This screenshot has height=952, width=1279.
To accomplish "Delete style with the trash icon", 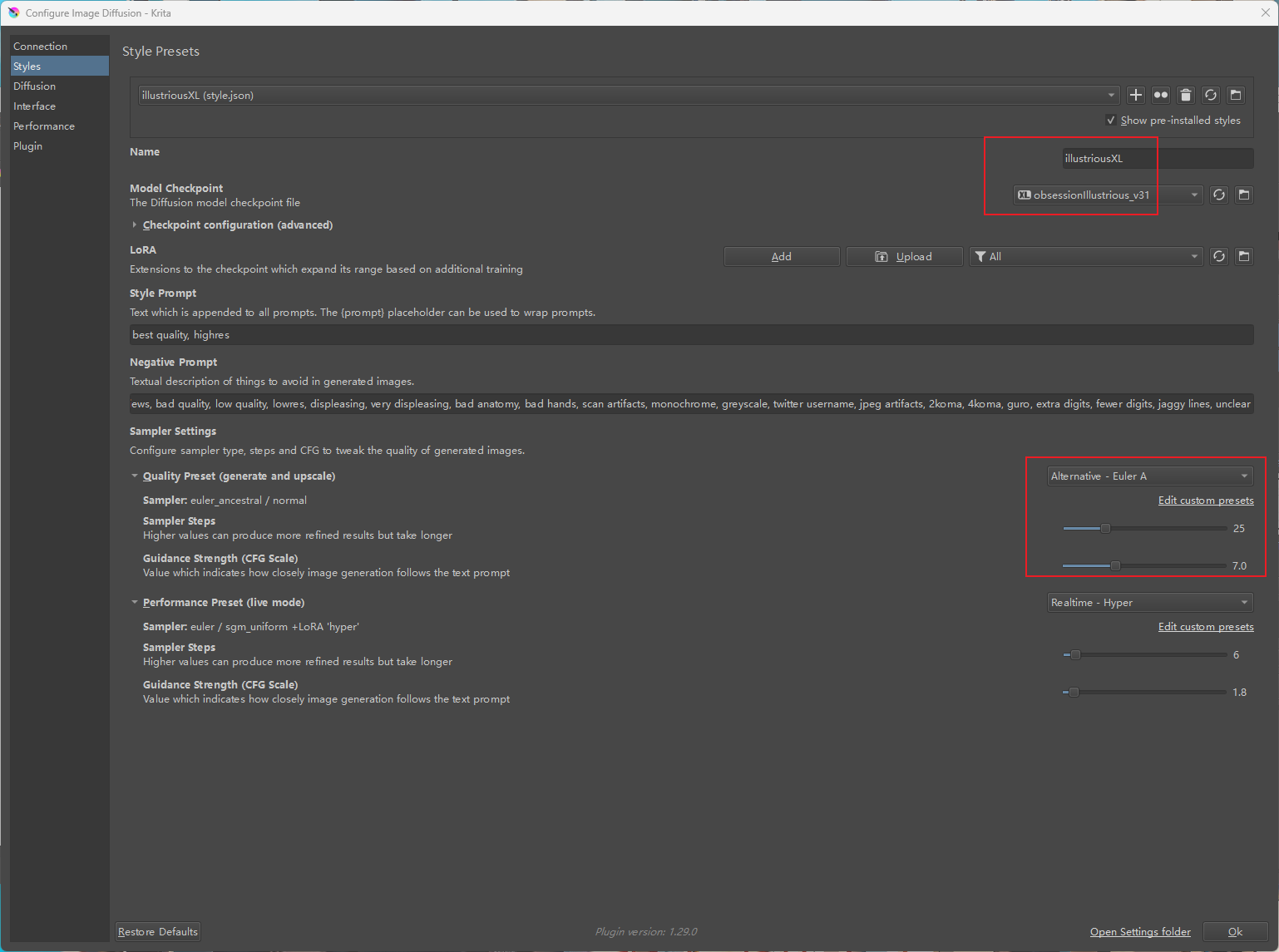I will tap(1186, 95).
